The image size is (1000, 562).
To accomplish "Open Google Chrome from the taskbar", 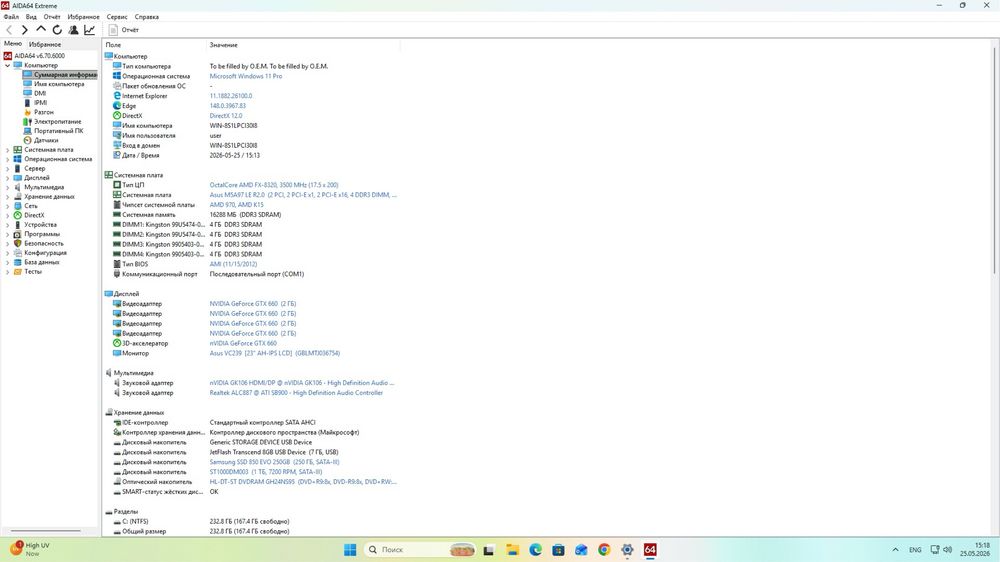I will pos(604,550).
